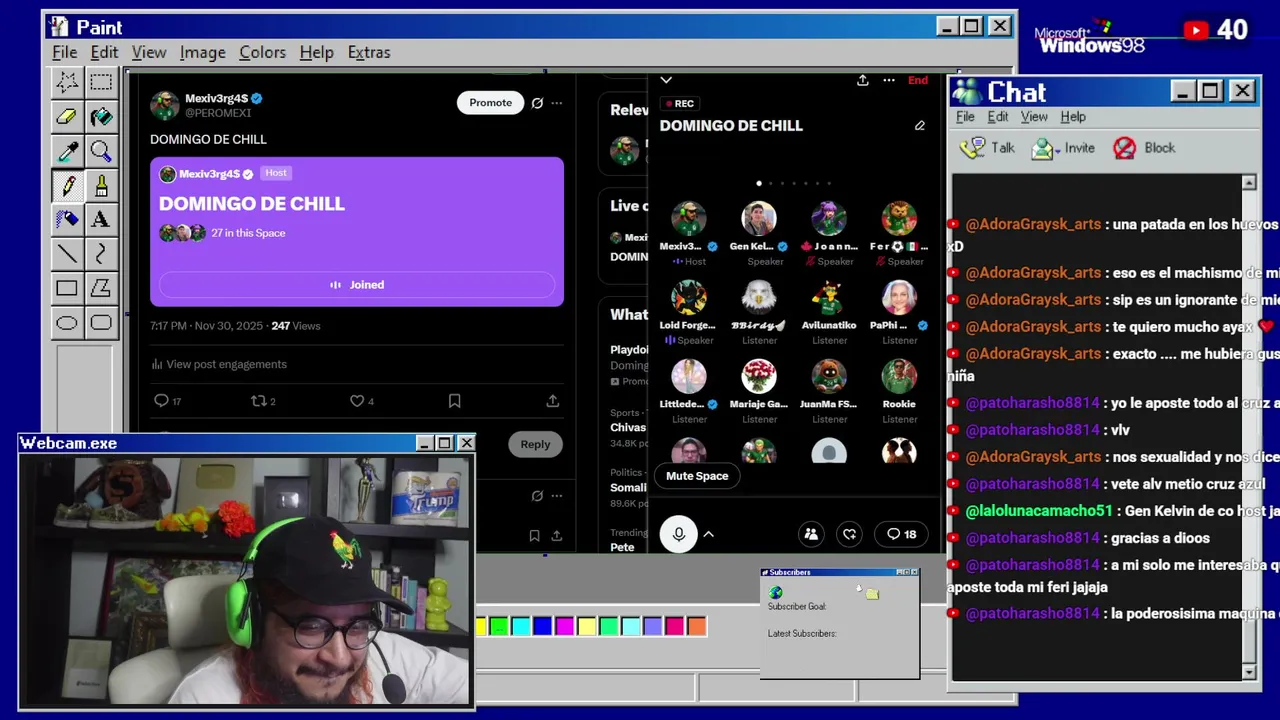Open the Colors menu in Paint
The width and height of the screenshot is (1280, 720).
click(x=262, y=52)
